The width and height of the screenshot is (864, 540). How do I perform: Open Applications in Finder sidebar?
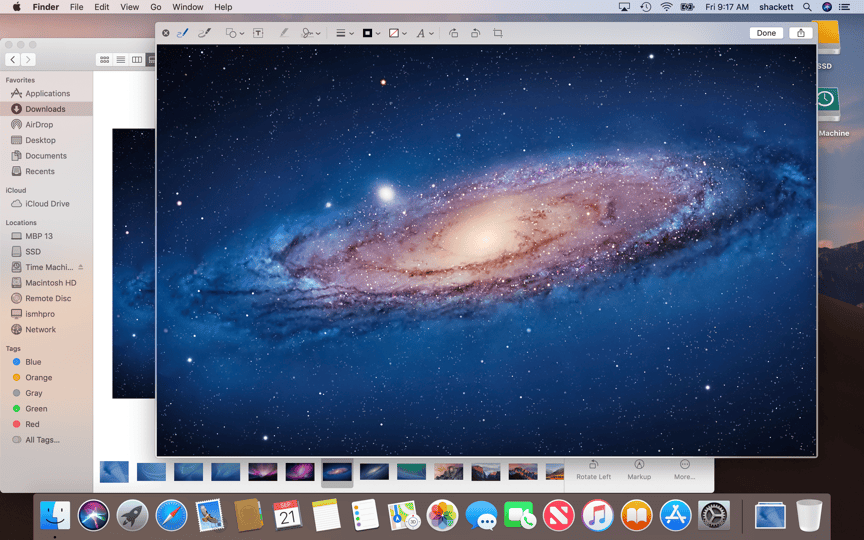point(46,93)
